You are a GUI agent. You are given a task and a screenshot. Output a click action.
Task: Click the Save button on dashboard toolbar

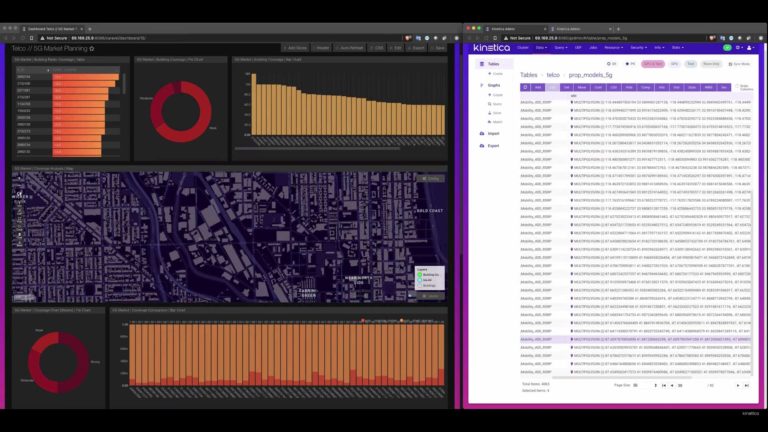(x=438, y=47)
